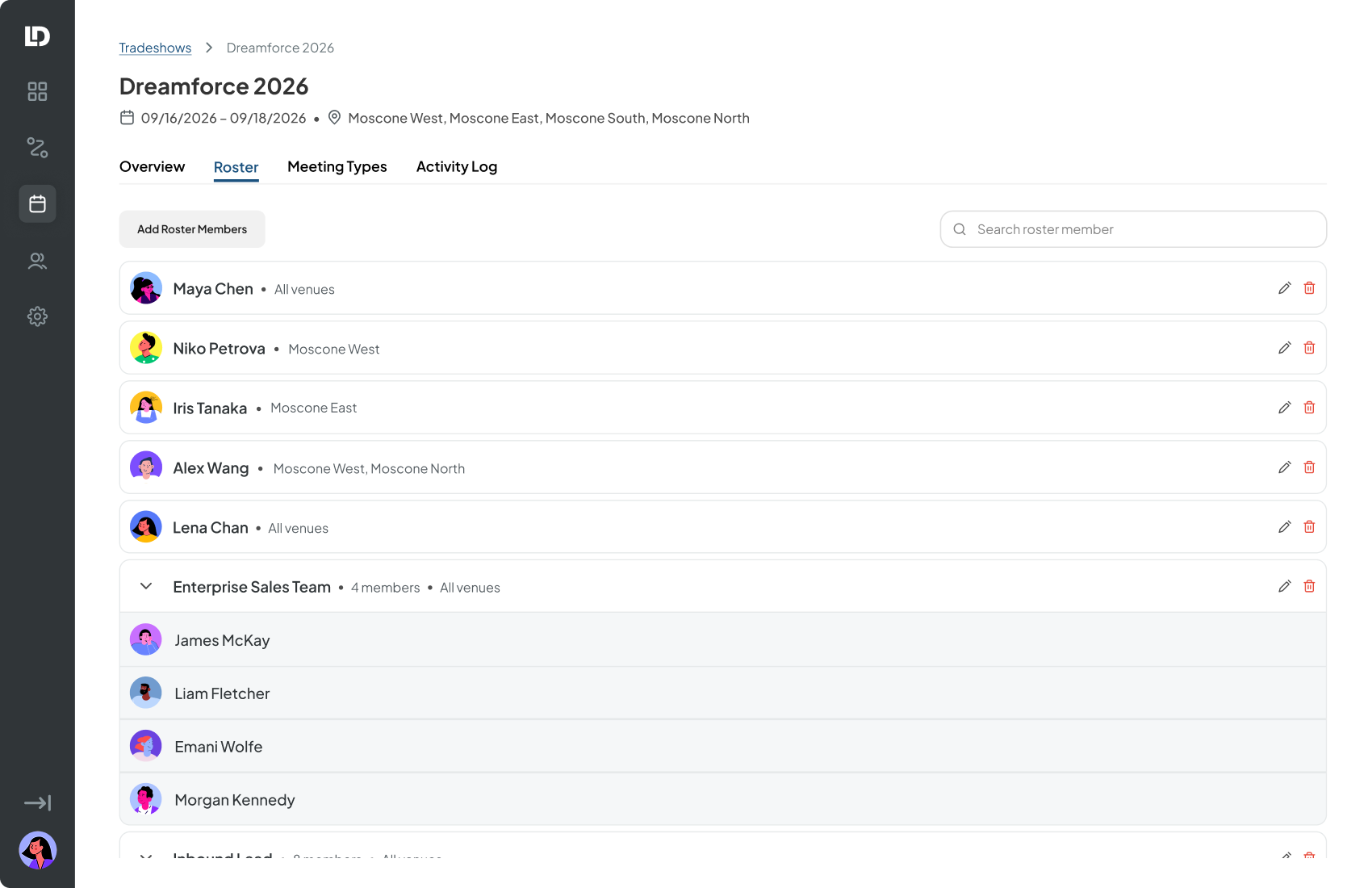
Task: Click the '4 members' count label
Action: [386, 588]
